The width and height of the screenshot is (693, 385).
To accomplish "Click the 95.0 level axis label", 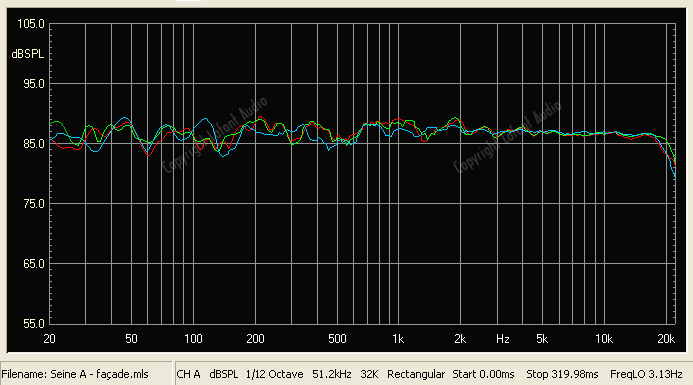I will coord(34,84).
